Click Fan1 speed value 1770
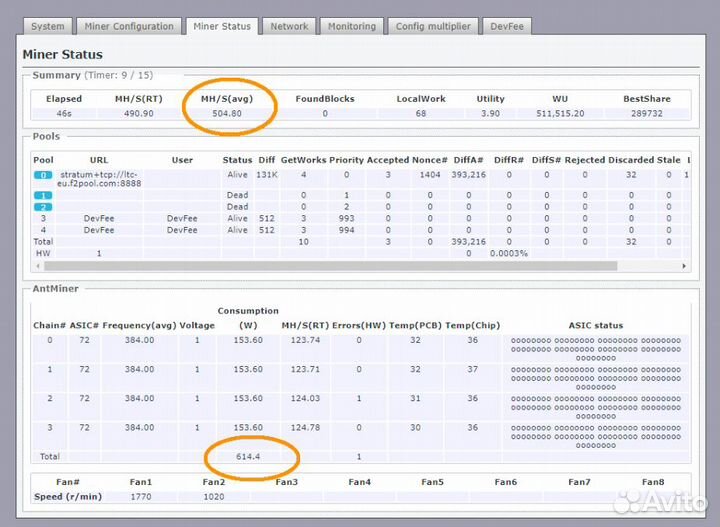The image size is (720, 527). click(140, 496)
